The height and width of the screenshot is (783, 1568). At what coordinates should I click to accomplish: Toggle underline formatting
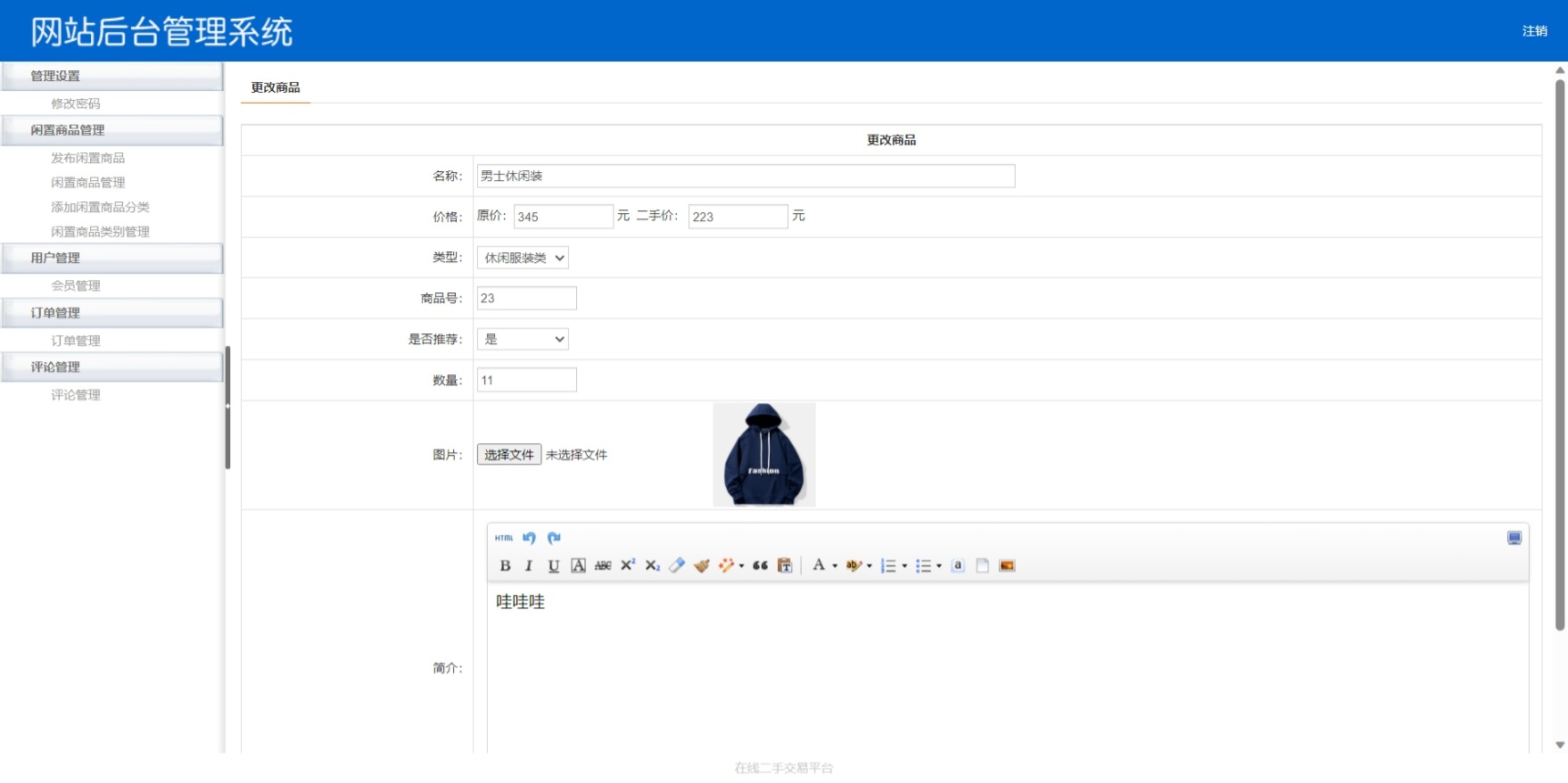pos(554,565)
